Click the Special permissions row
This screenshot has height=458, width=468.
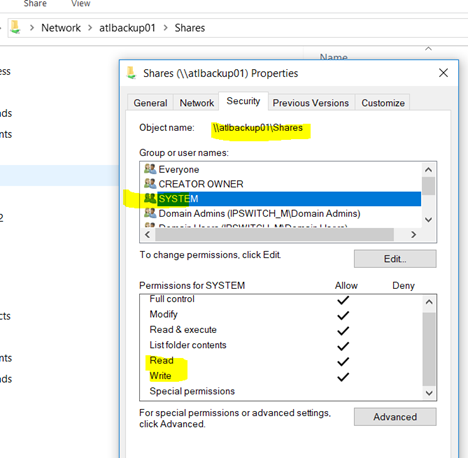coord(281,391)
